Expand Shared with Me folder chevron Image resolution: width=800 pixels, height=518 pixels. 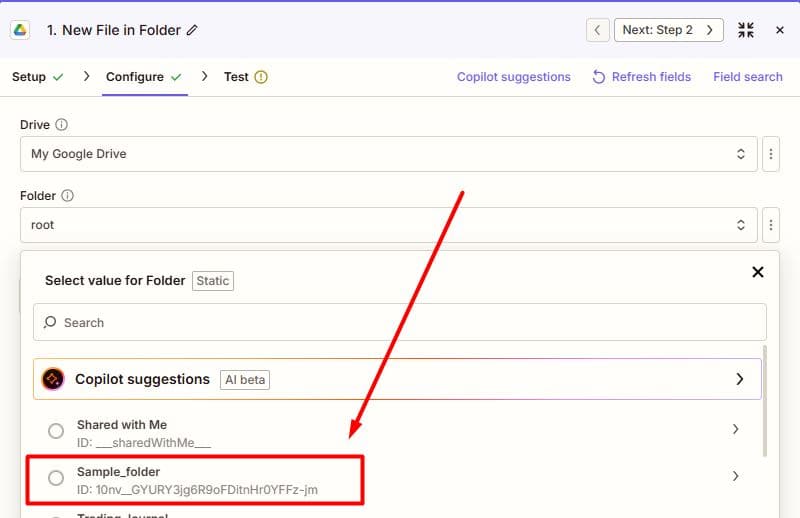pos(735,429)
